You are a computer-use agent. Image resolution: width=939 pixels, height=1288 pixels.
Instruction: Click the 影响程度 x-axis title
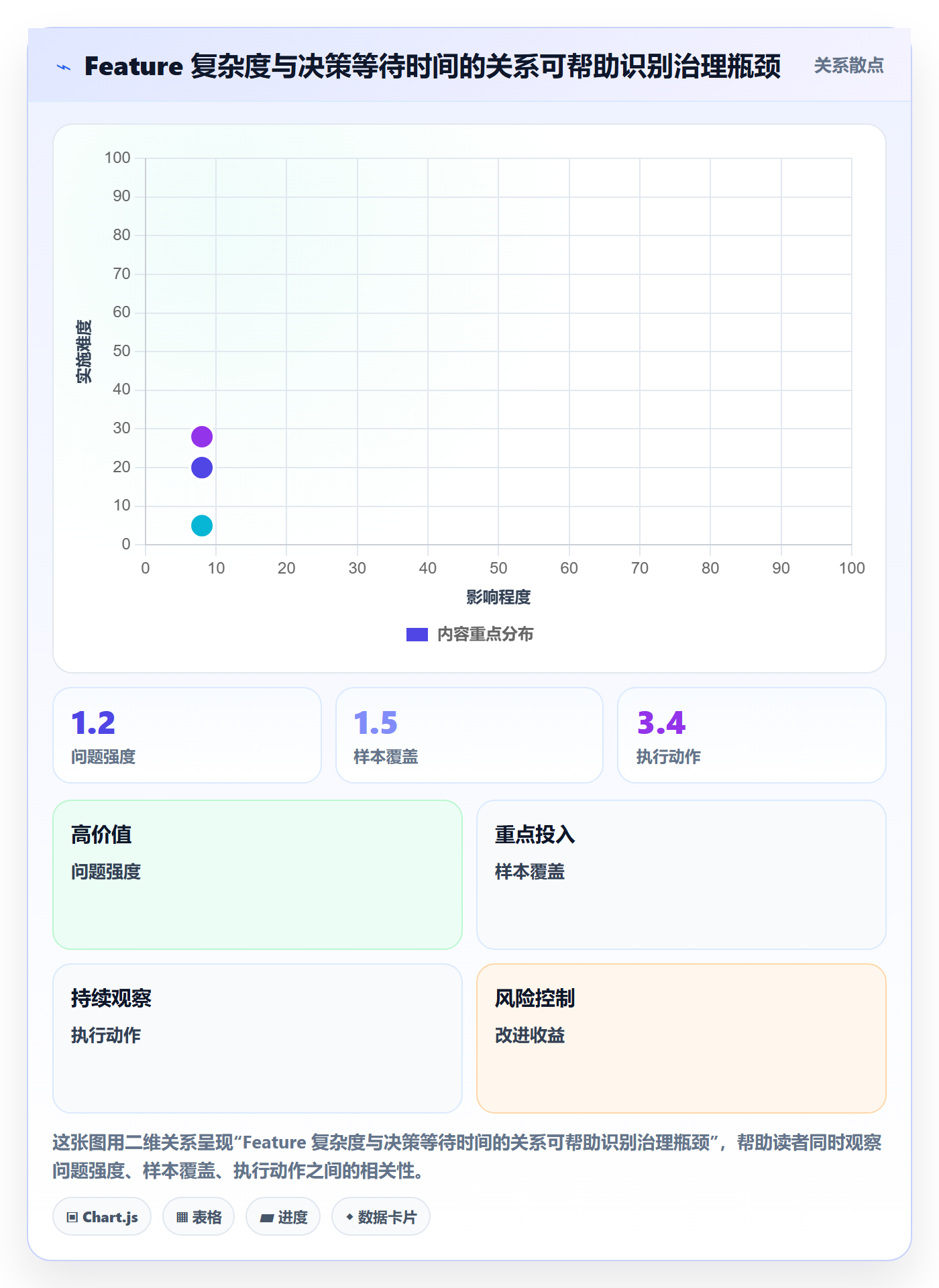(x=498, y=597)
